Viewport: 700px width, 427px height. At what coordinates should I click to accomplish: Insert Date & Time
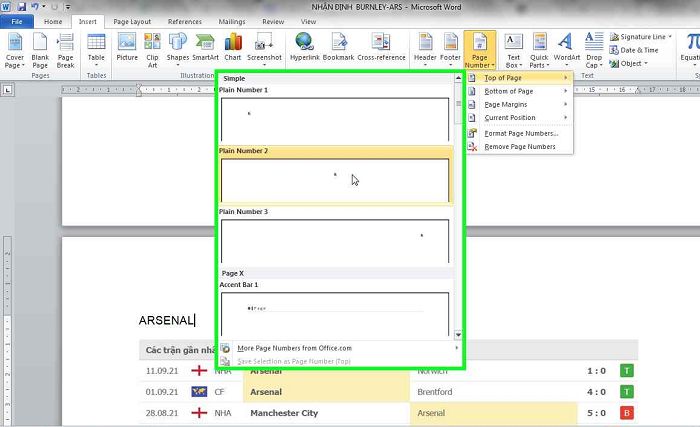634,50
